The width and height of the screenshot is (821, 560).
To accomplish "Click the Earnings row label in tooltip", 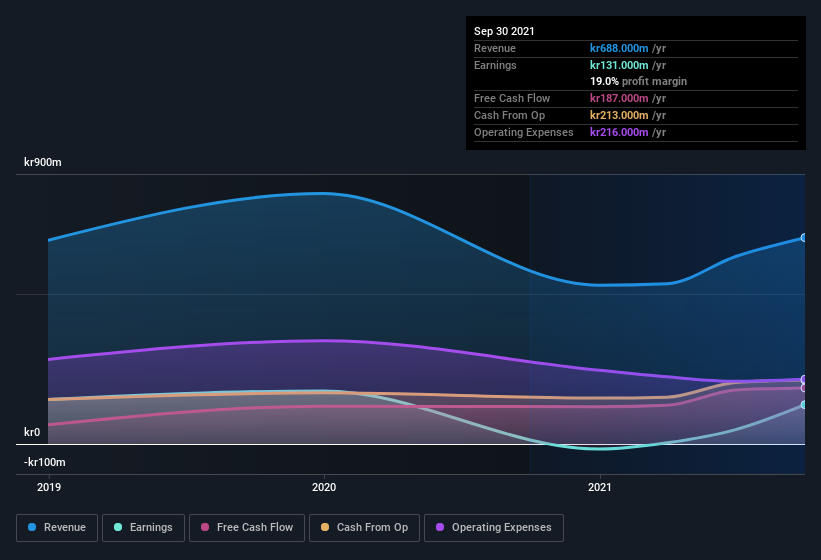I will pos(495,65).
